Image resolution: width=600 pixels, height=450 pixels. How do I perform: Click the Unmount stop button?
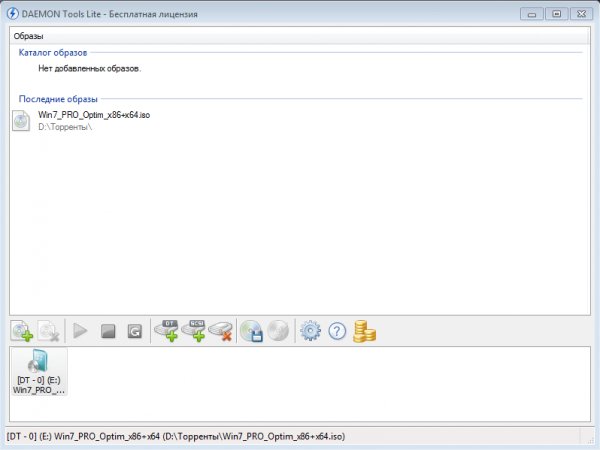(108, 331)
